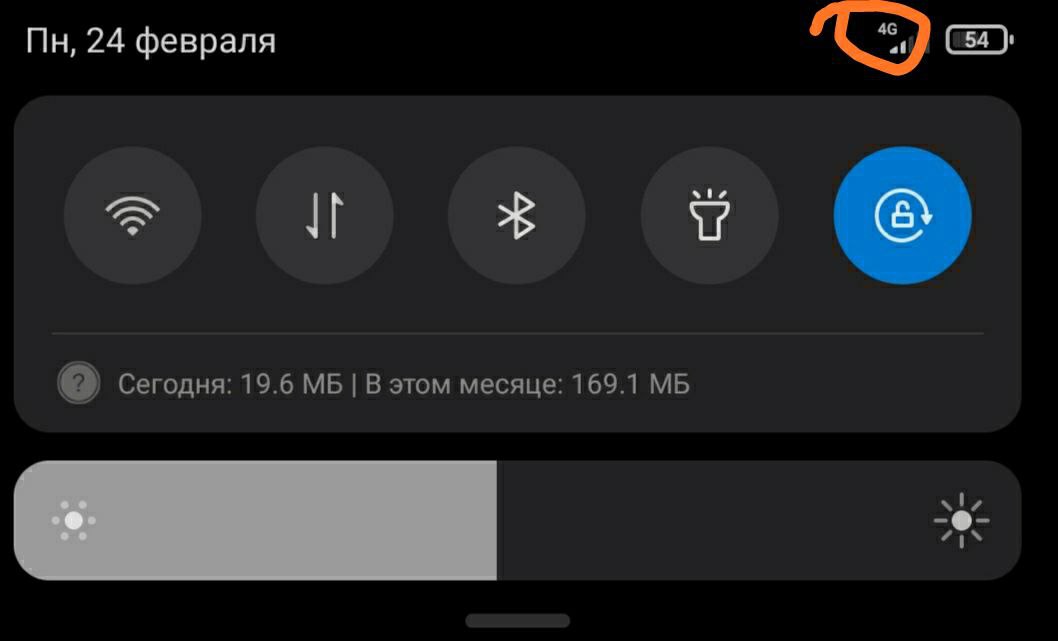Turn on the flashlight tile
Image resolution: width=1058 pixels, height=641 pixels.
(x=709, y=215)
